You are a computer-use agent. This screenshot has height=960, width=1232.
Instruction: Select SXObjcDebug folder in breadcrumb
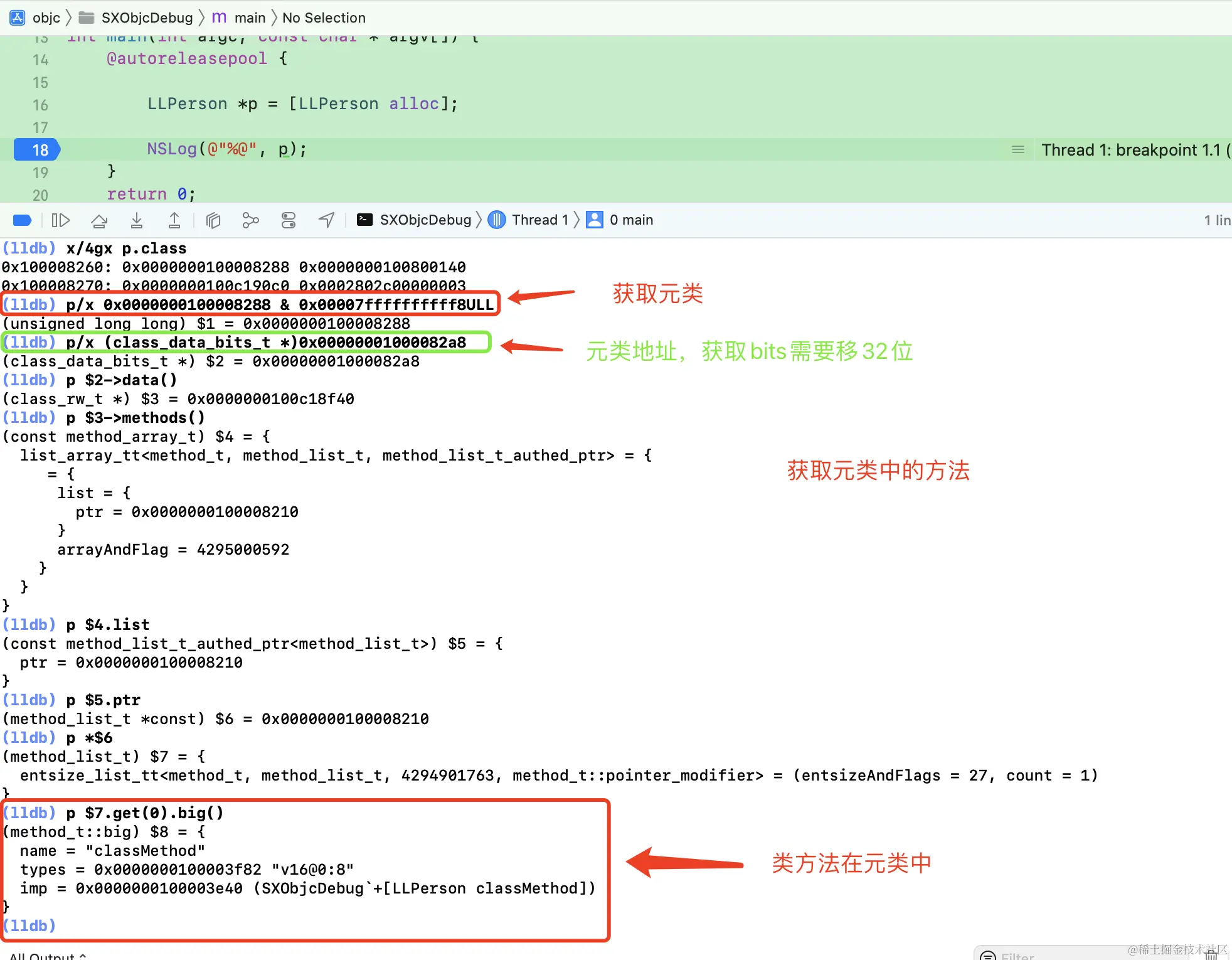tap(147, 18)
